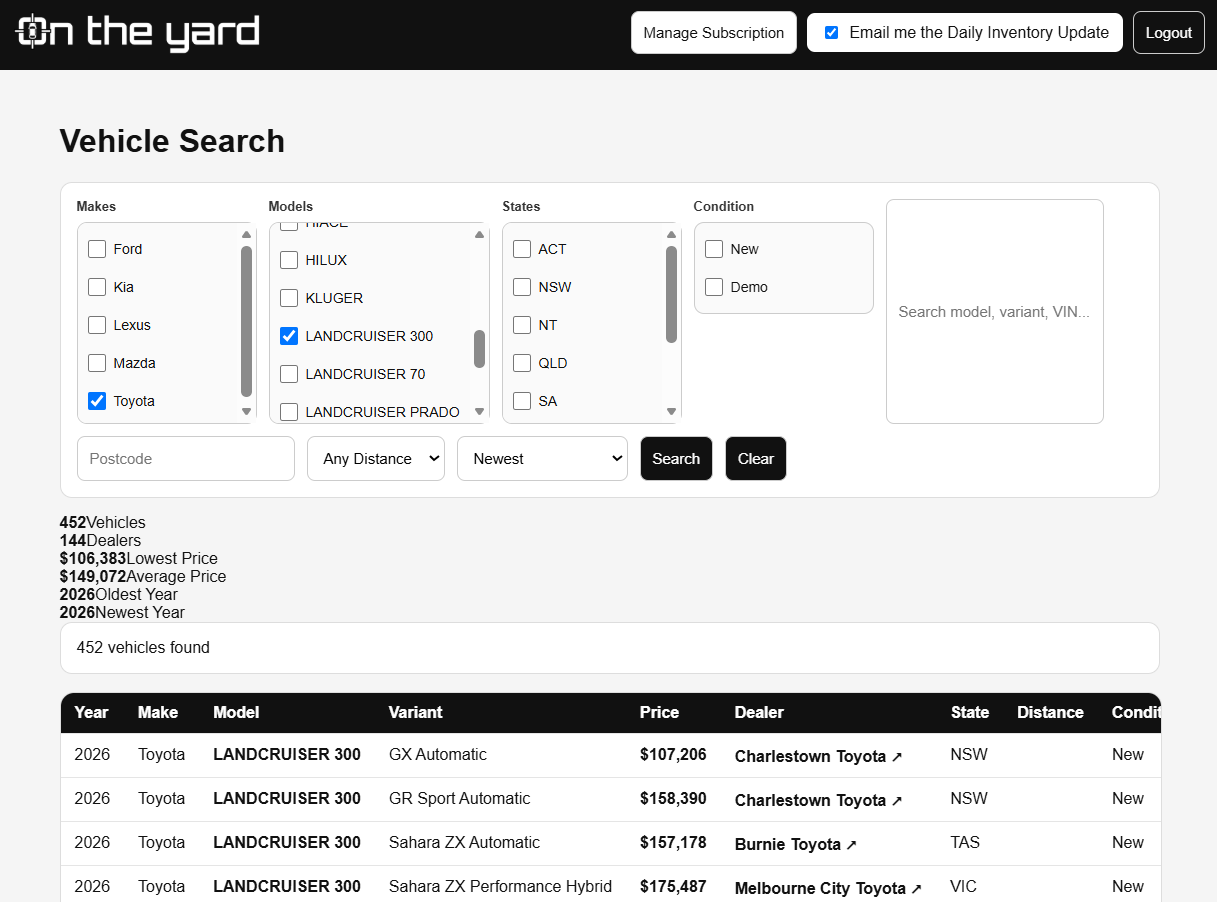
Task: Check the Mazda make checkbox
Action: (97, 363)
